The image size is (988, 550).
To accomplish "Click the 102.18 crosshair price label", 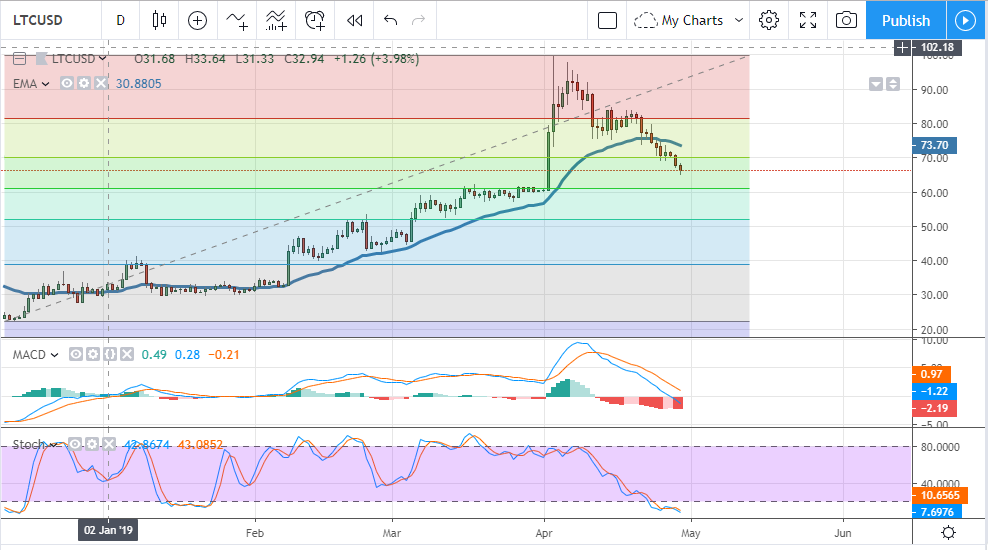I will point(937,47).
